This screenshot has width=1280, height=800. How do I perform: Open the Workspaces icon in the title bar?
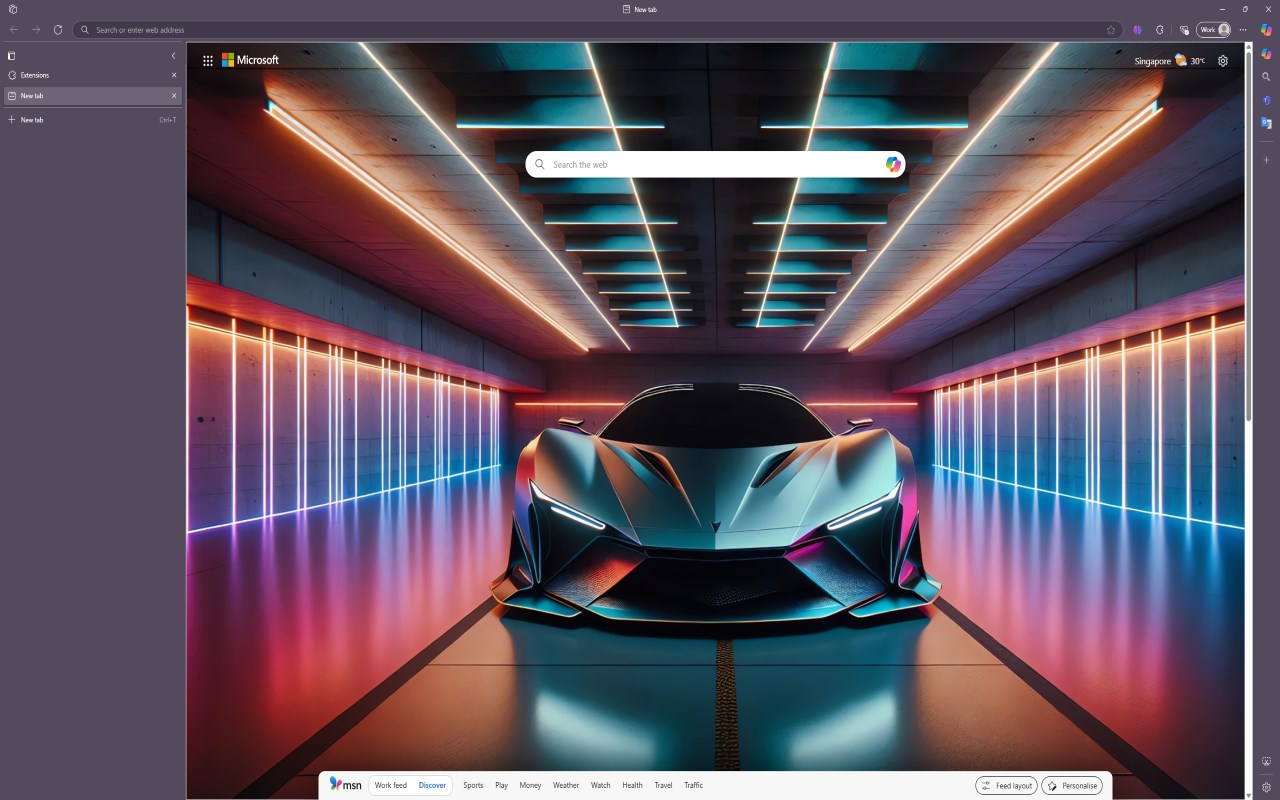pyautogui.click(x=13, y=9)
